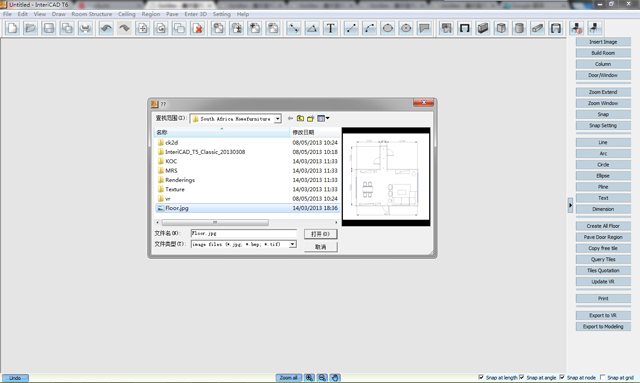Click the wall block toolbar icon

[483, 28]
